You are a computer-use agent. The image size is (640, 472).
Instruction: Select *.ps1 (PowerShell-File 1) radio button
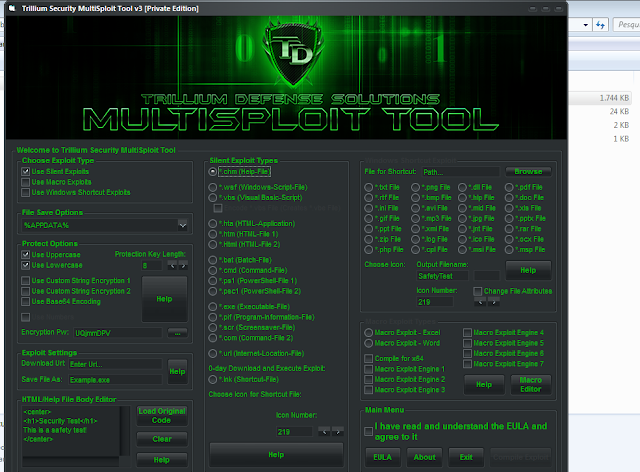[213, 281]
